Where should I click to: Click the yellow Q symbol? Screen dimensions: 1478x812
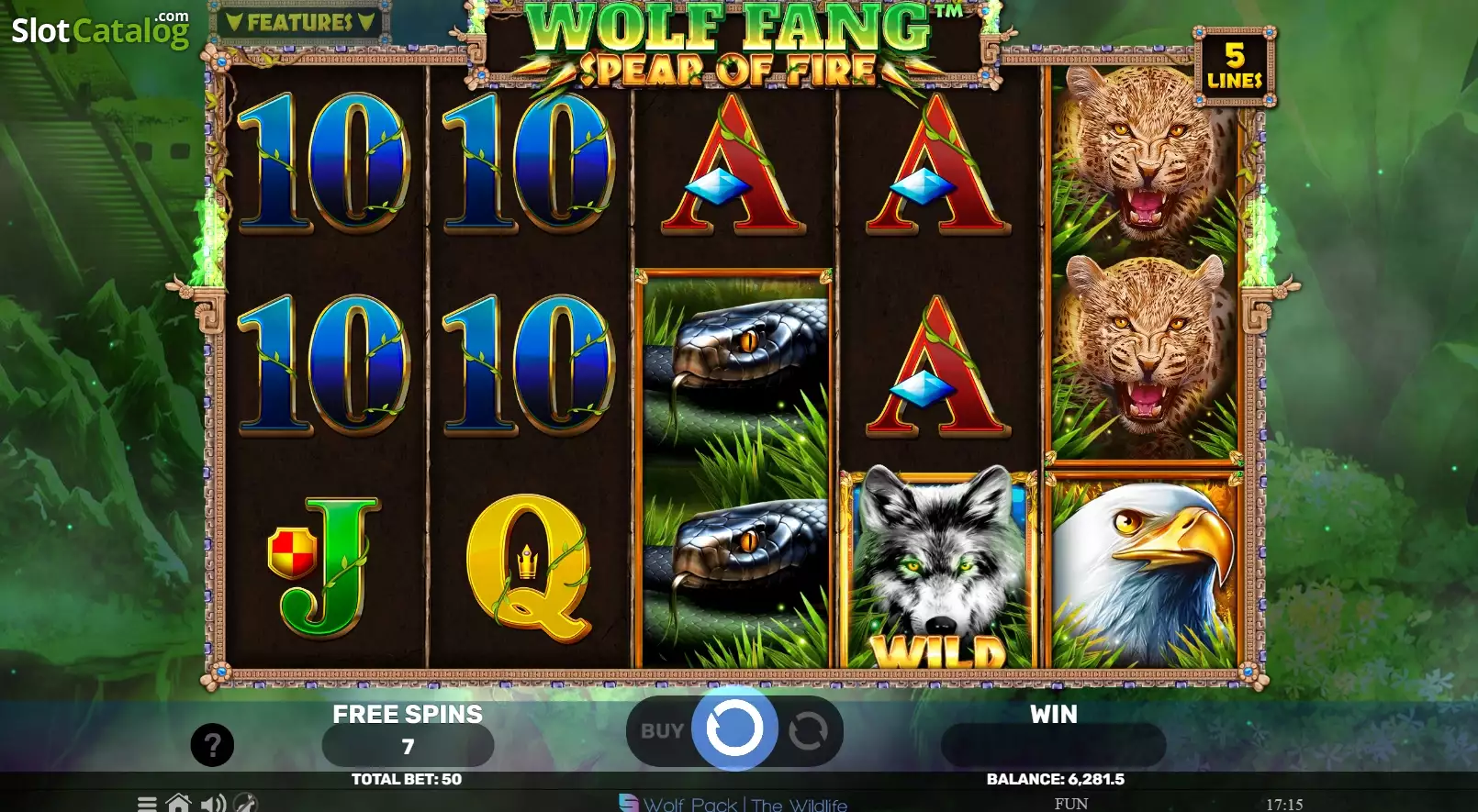click(529, 568)
